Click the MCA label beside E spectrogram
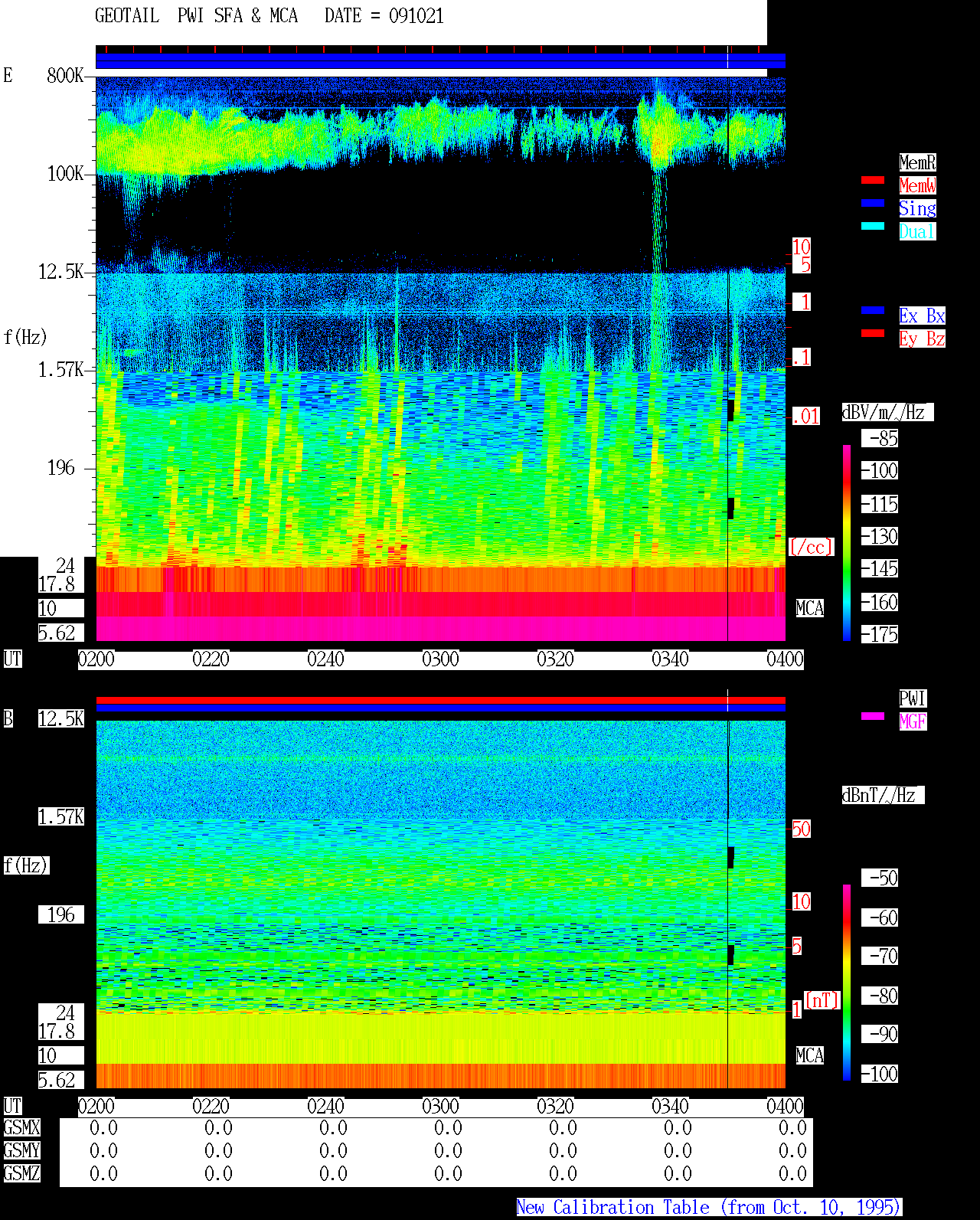980x1220 pixels. point(810,609)
